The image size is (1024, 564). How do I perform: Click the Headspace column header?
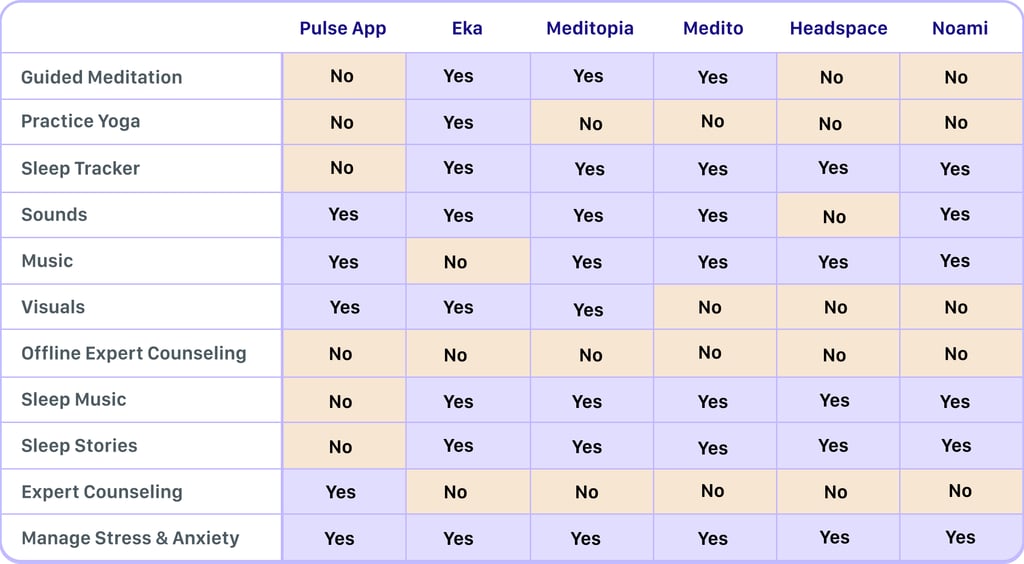pyautogui.click(x=838, y=28)
